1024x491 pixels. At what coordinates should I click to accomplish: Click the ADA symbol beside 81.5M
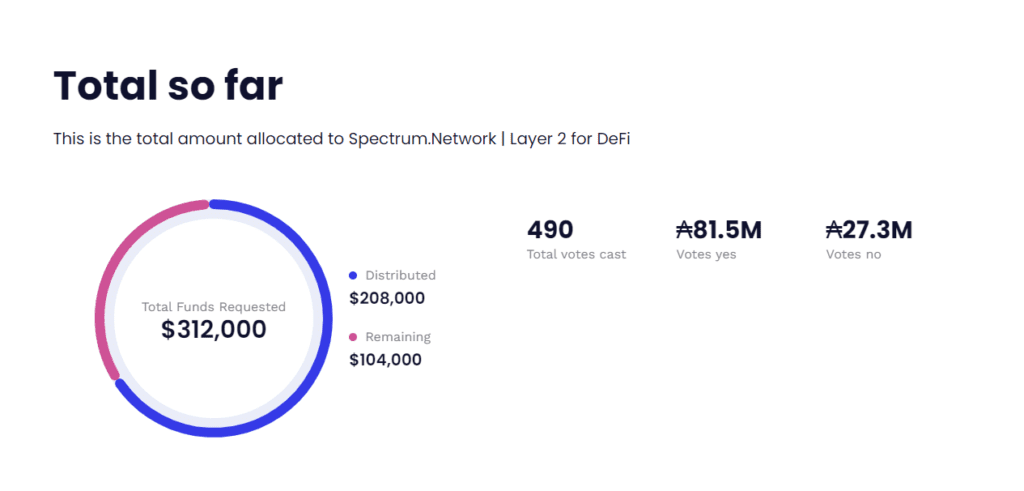(x=684, y=230)
